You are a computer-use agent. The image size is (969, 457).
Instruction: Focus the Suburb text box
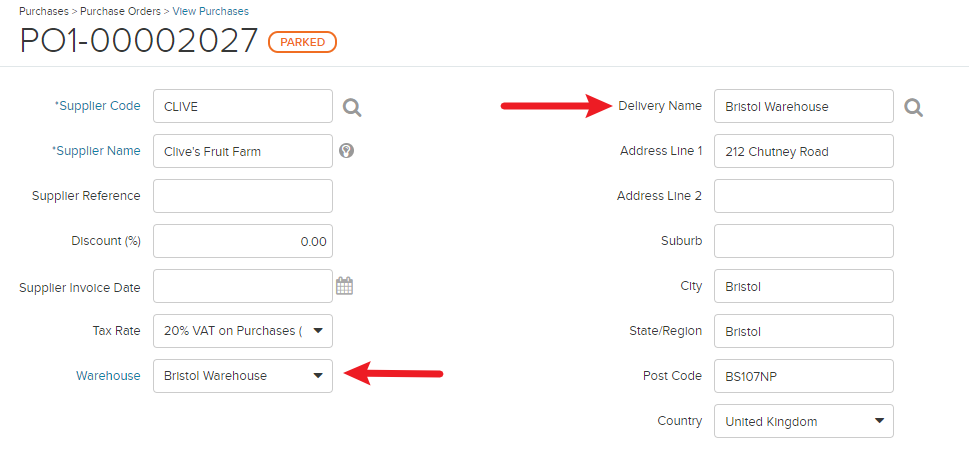803,241
